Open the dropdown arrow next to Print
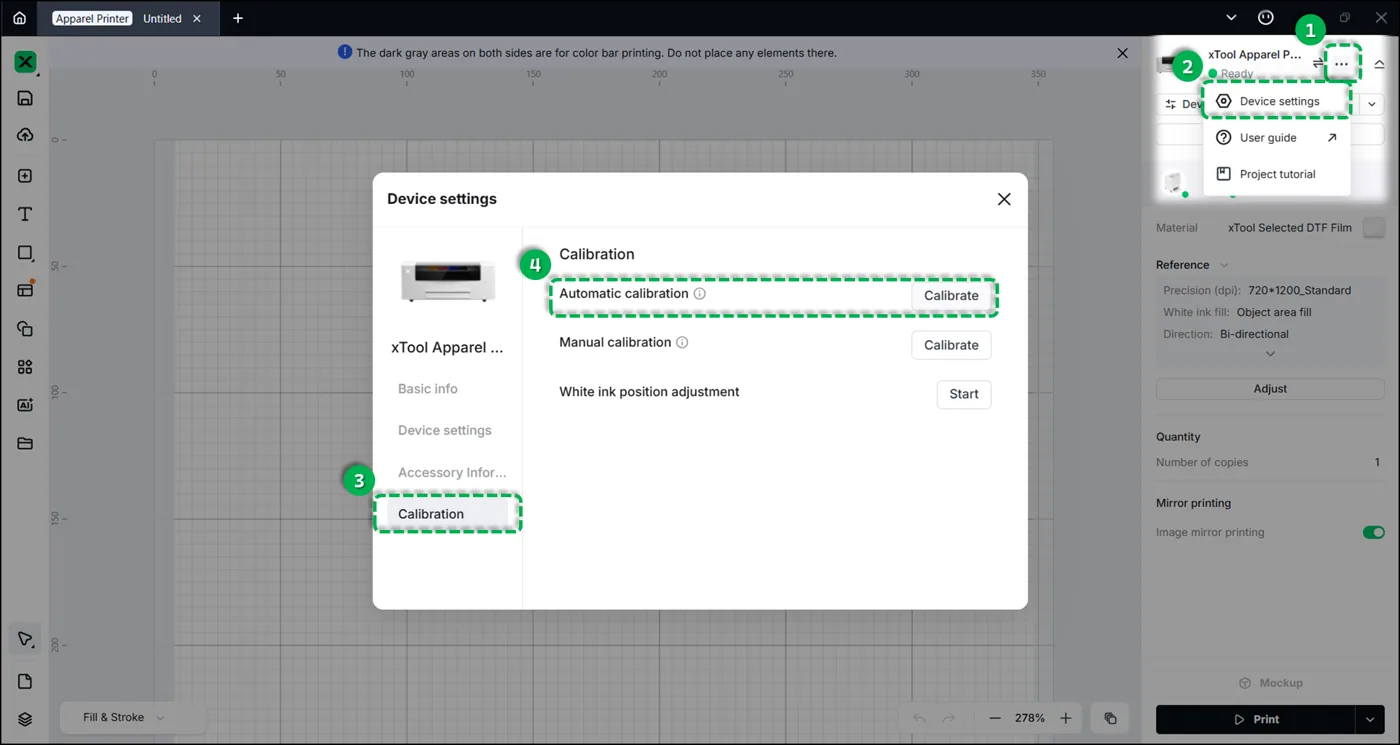Screen dimensions: 1400x745 pyautogui.click(x=1371, y=719)
